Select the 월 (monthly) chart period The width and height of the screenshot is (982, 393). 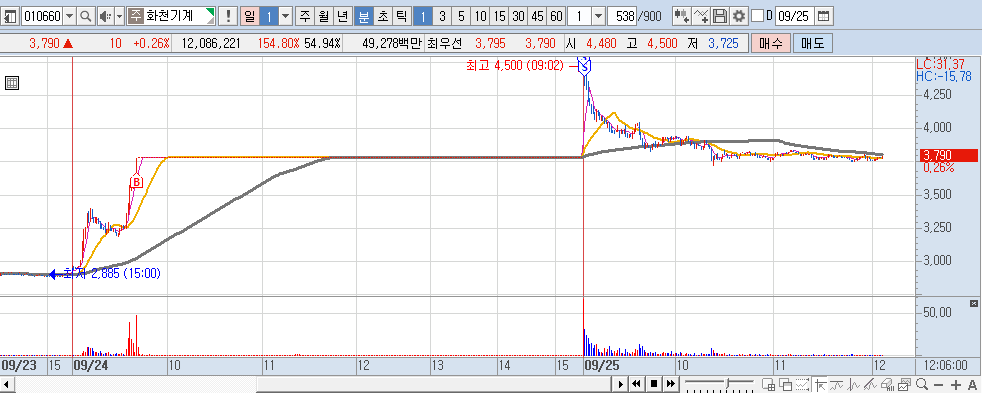point(323,16)
